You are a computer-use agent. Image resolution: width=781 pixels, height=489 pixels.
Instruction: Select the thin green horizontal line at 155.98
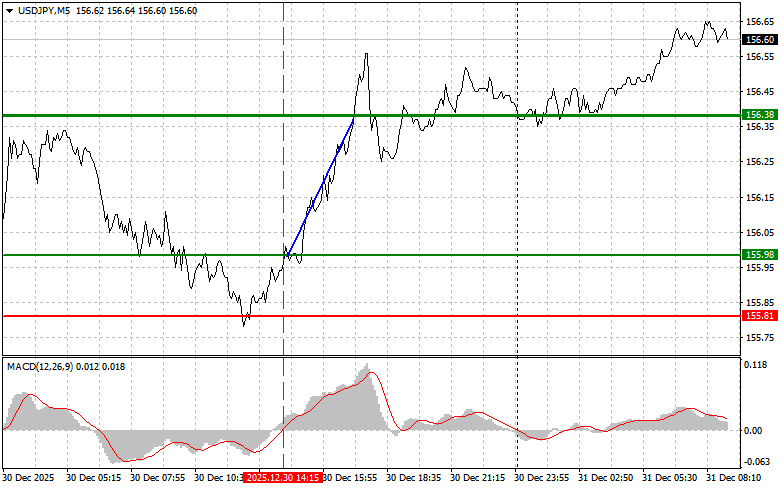point(500,255)
